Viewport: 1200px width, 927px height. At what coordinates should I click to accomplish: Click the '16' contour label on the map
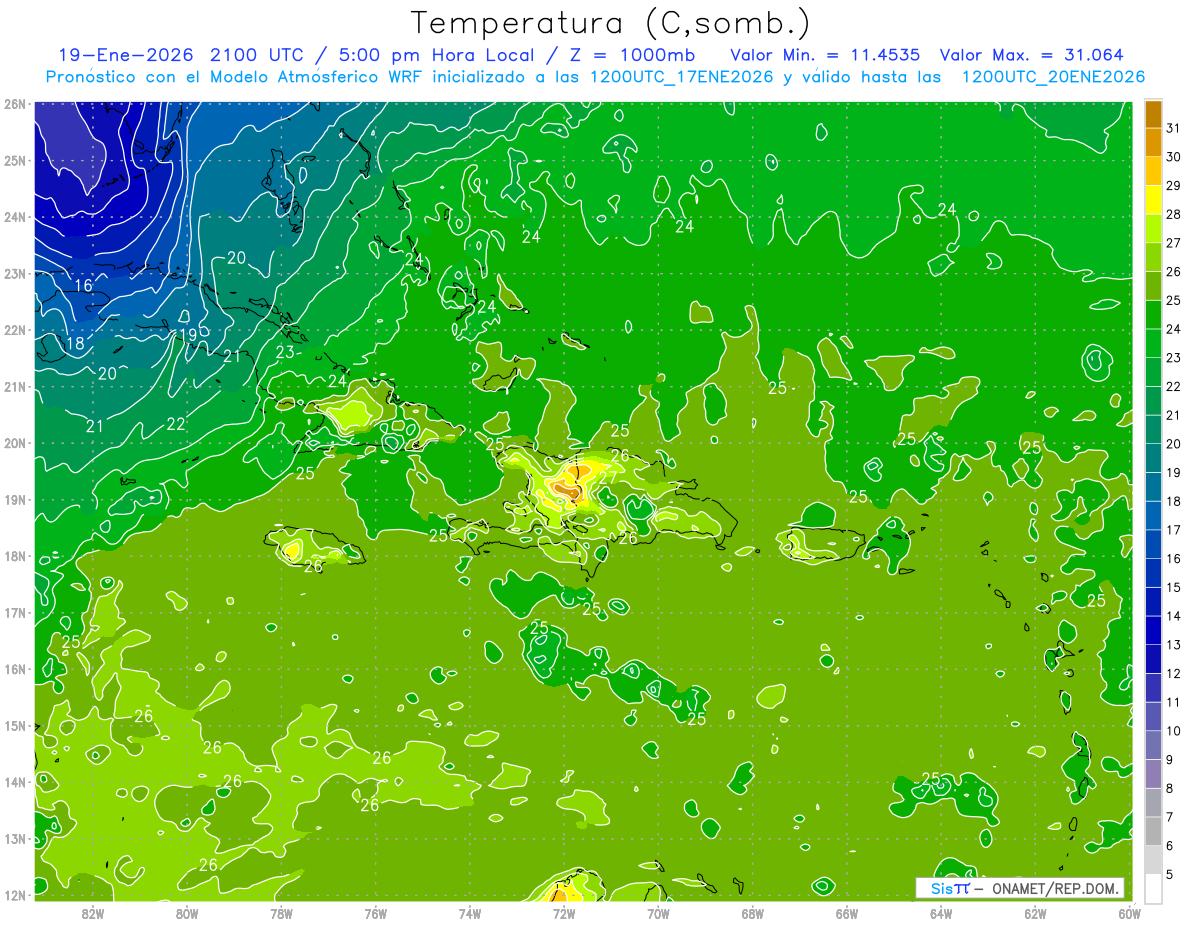(83, 286)
